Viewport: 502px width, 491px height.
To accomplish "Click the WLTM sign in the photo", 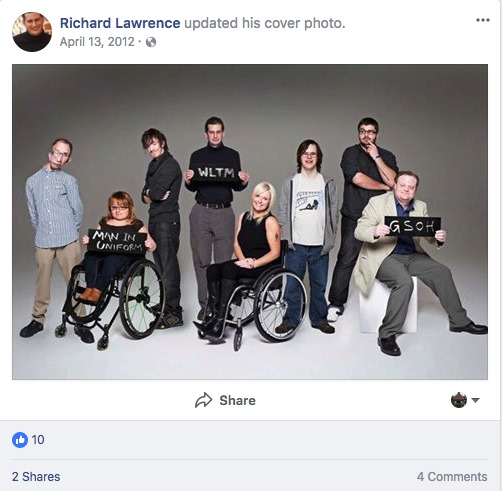I will [x=216, y=173].
